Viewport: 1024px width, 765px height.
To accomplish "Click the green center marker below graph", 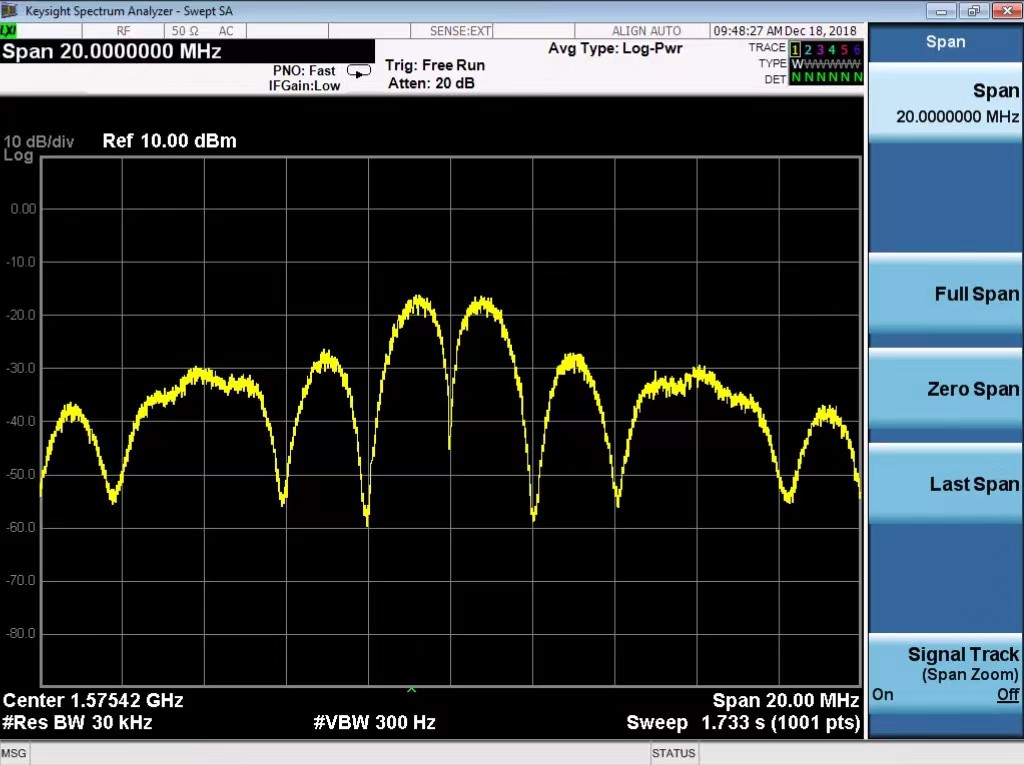I will coord(411,689).
